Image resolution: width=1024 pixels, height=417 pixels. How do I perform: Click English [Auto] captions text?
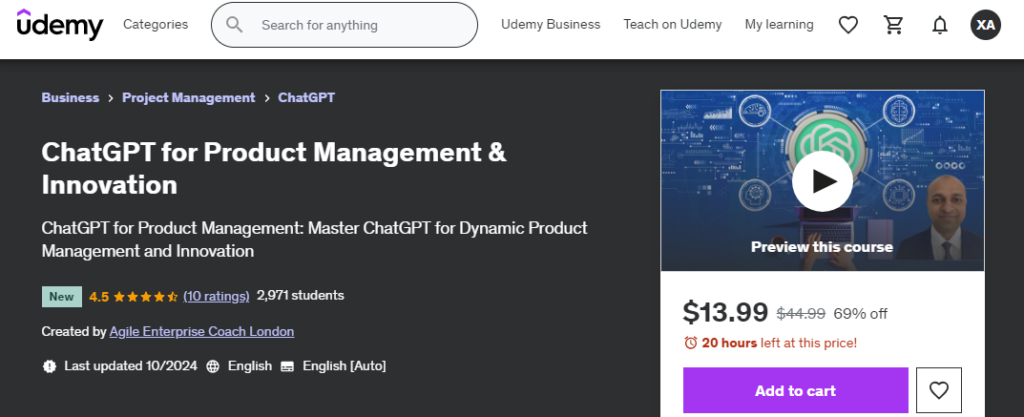pyautogui.click(x=344, y=366)
